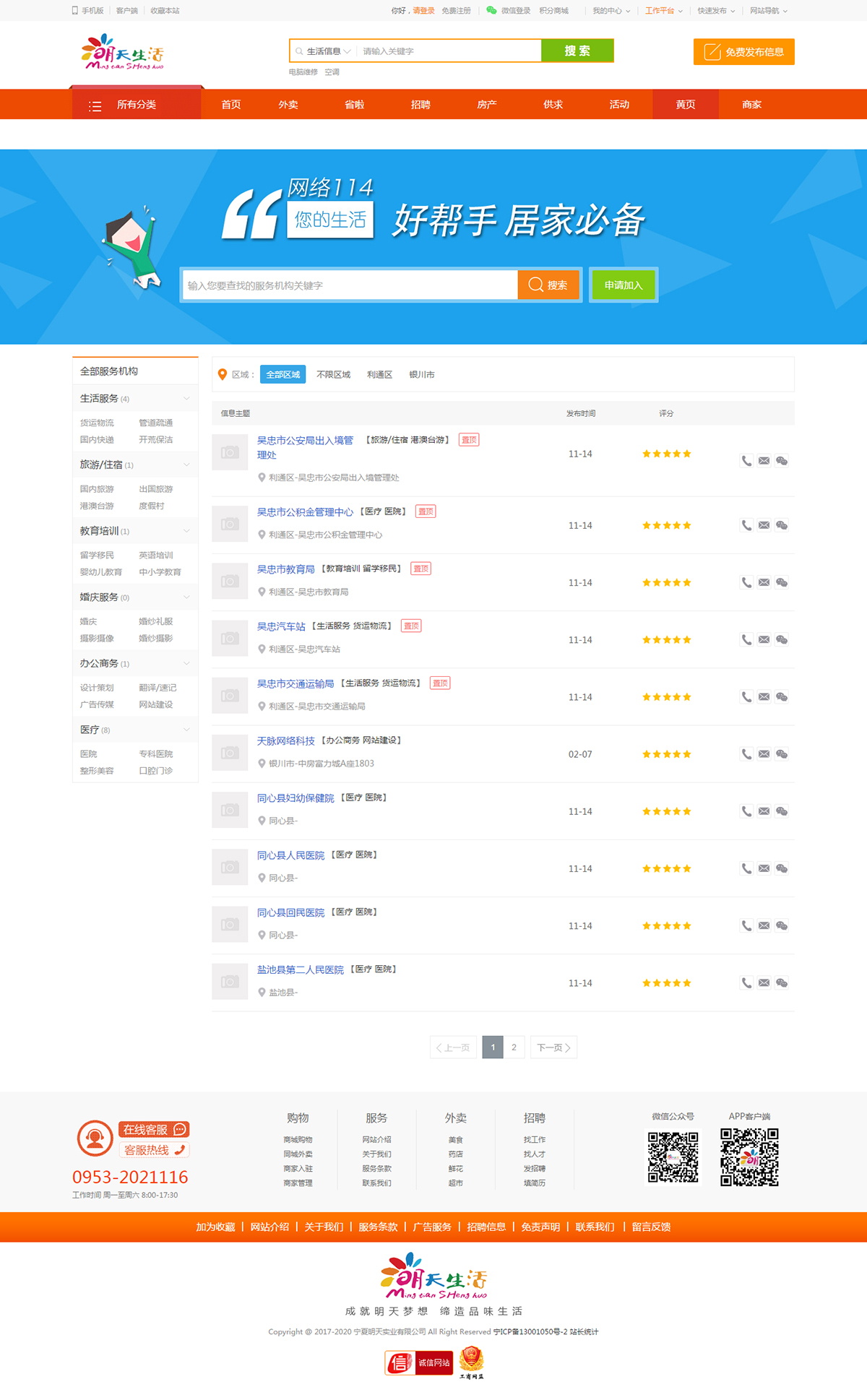This screenshot has height=1400, width=867.
Task: Click the WeChat login icon in top bar
Action: (x=491, y=10)
